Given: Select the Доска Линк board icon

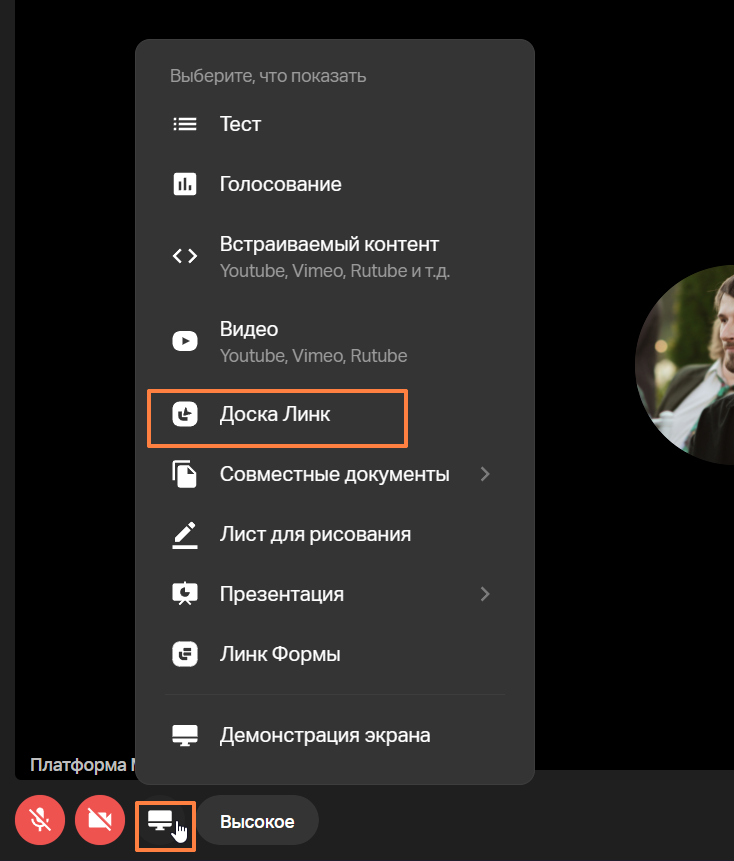Looking at the screenshot, I should click(185, 414).
